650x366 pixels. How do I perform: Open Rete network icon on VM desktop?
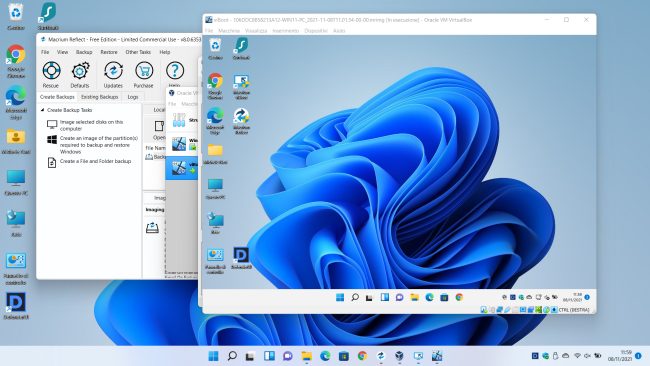[x=215, y=223]
